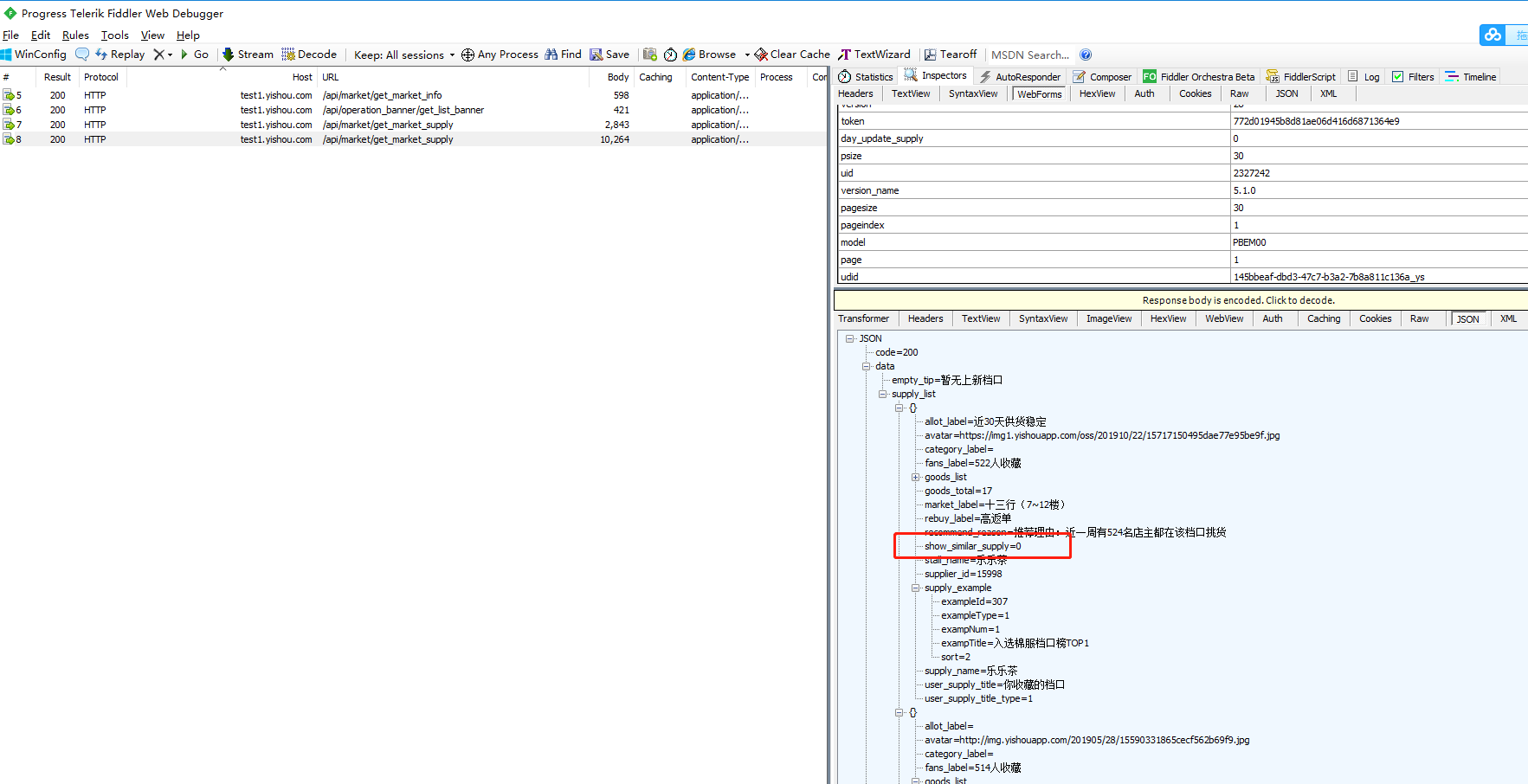Open the View menu

[152, 35]
